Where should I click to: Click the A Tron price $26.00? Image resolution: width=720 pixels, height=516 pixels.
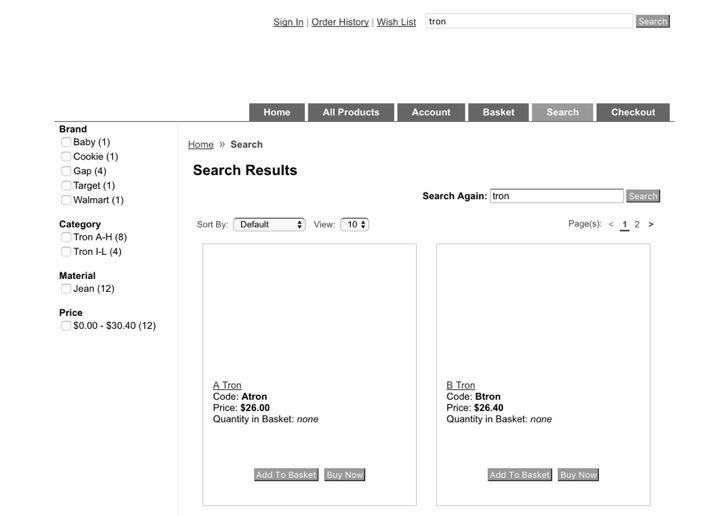[x=255, y=408]
